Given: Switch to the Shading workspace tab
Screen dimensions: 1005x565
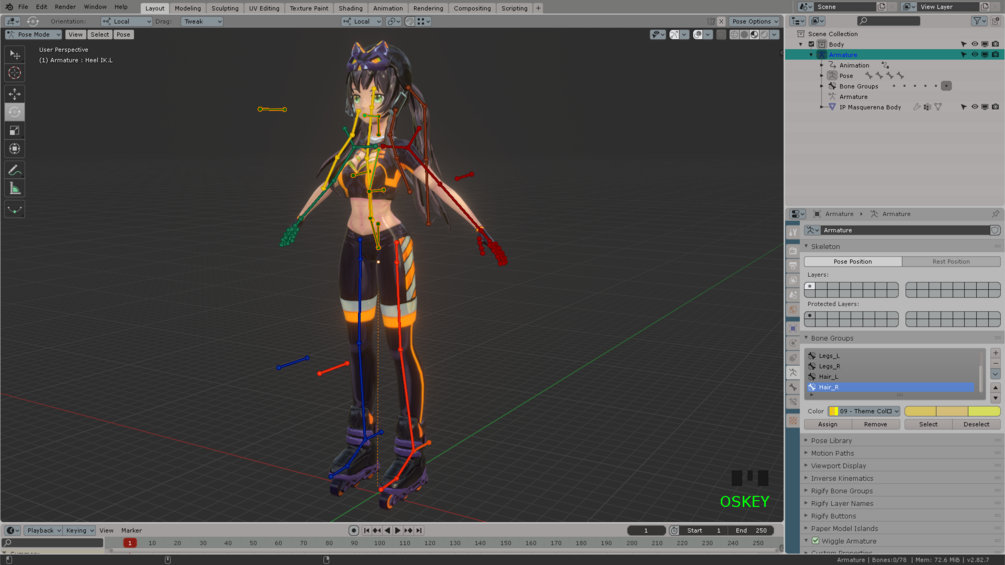Looking at the screenshot, I should (x=351, y=8).
